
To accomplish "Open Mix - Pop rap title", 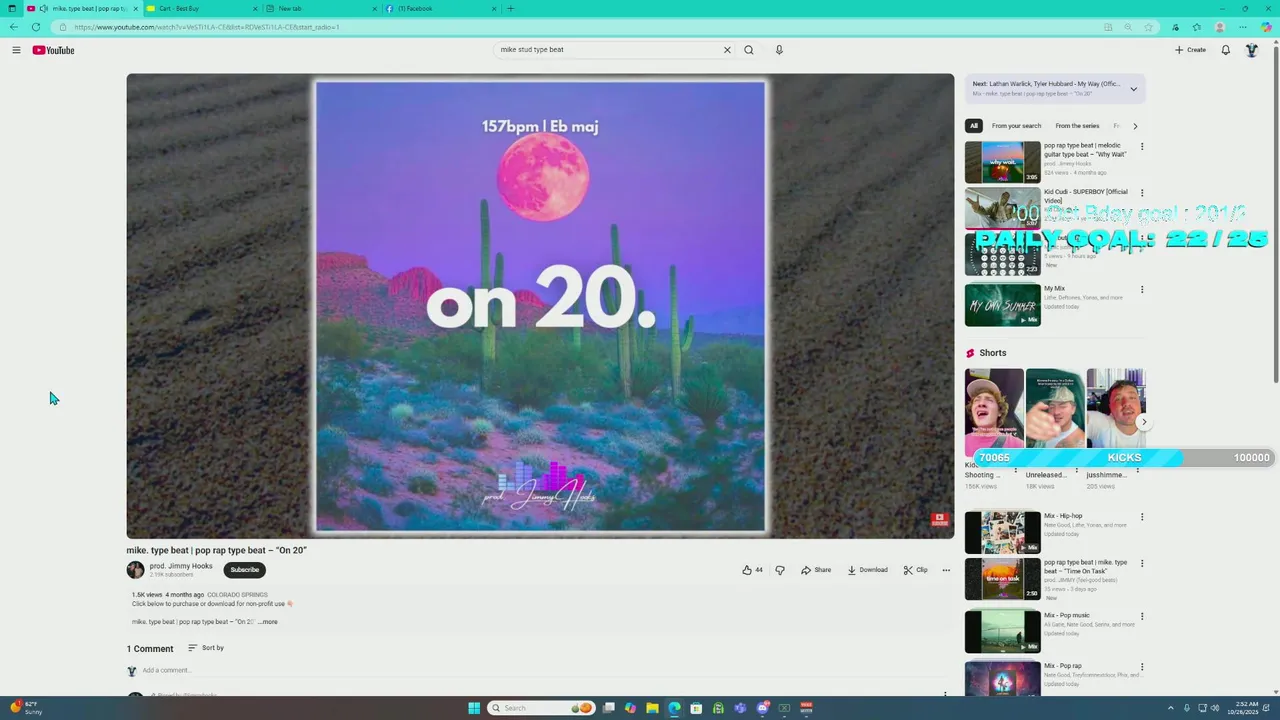I will click(1063, 666).
